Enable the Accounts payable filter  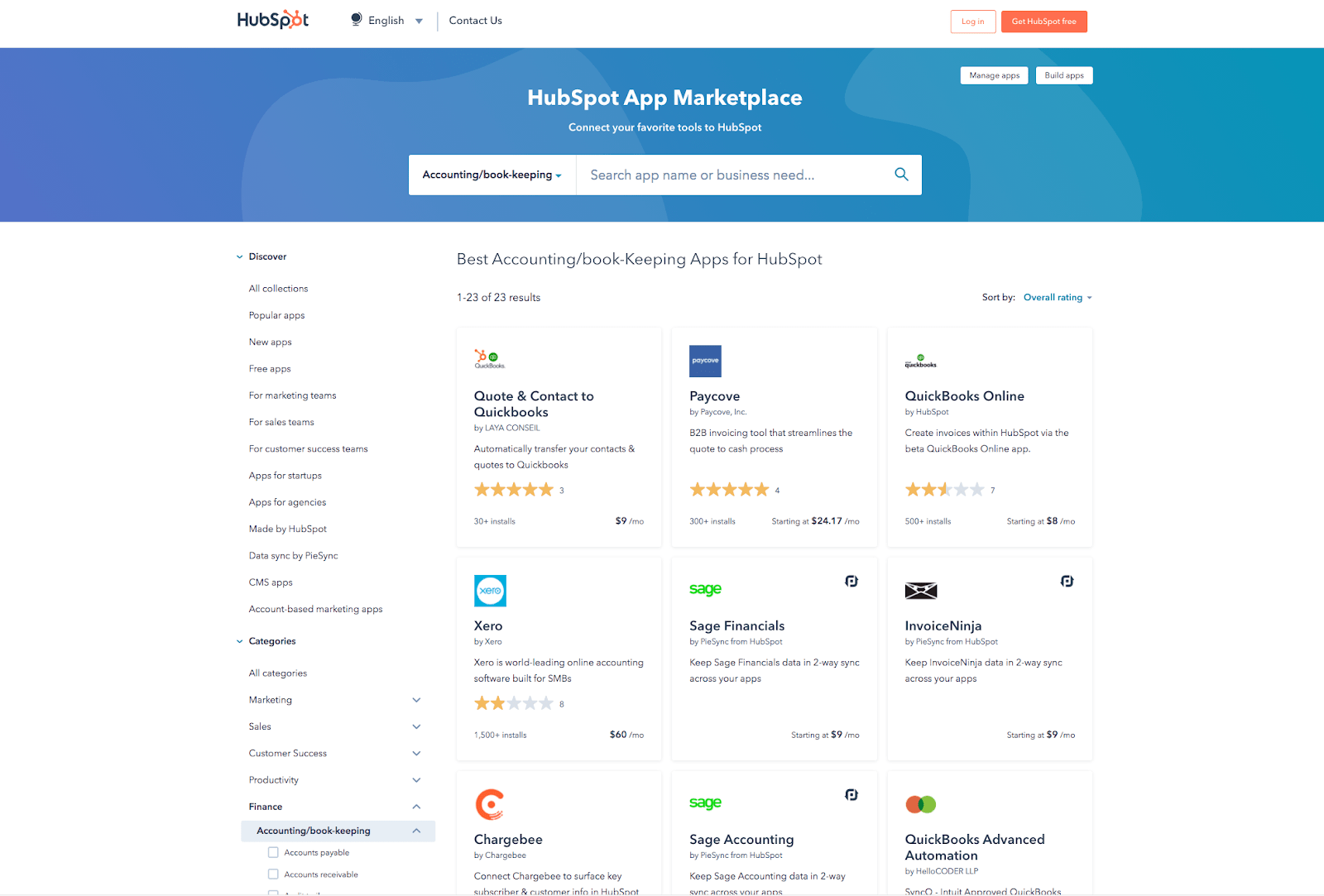tap(273, 851)
